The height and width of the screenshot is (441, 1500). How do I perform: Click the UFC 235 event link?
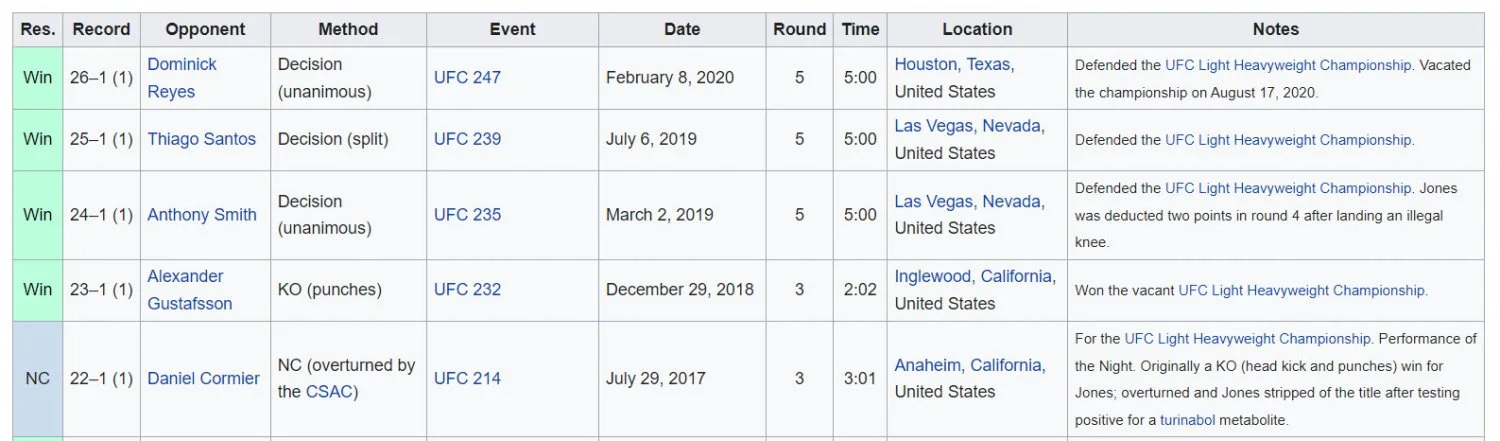pyautogui.click(x=467, y=214)
